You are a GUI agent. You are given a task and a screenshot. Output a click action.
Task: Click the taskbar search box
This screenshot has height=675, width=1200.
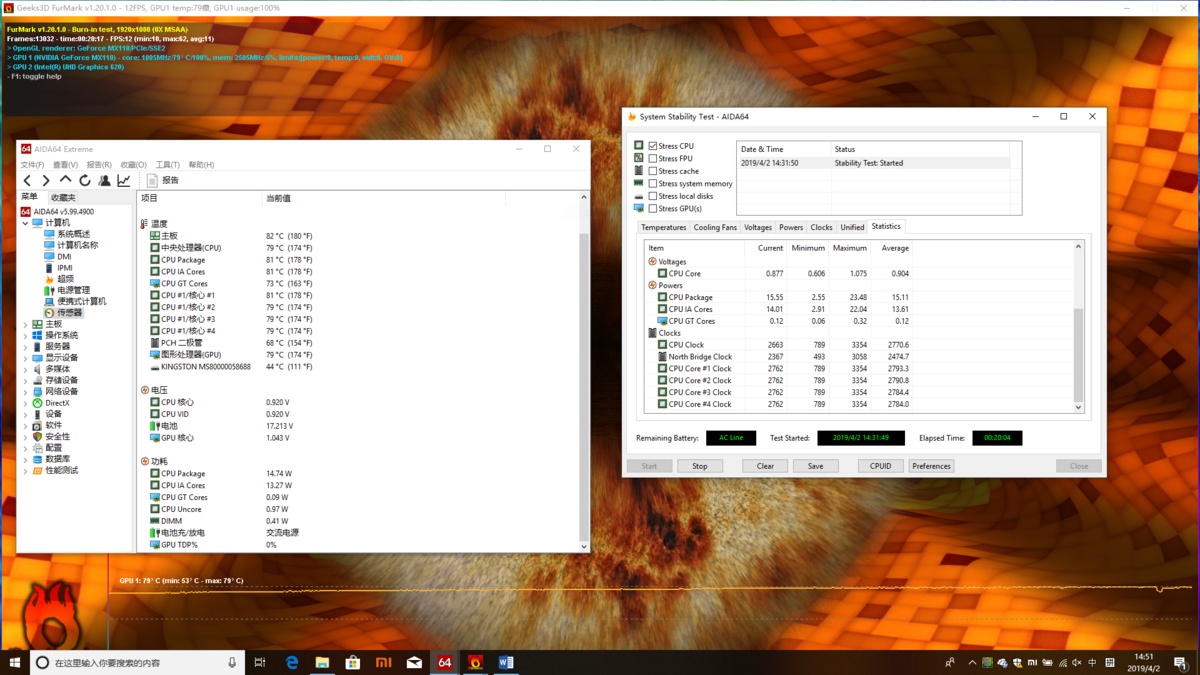[138, 662]
